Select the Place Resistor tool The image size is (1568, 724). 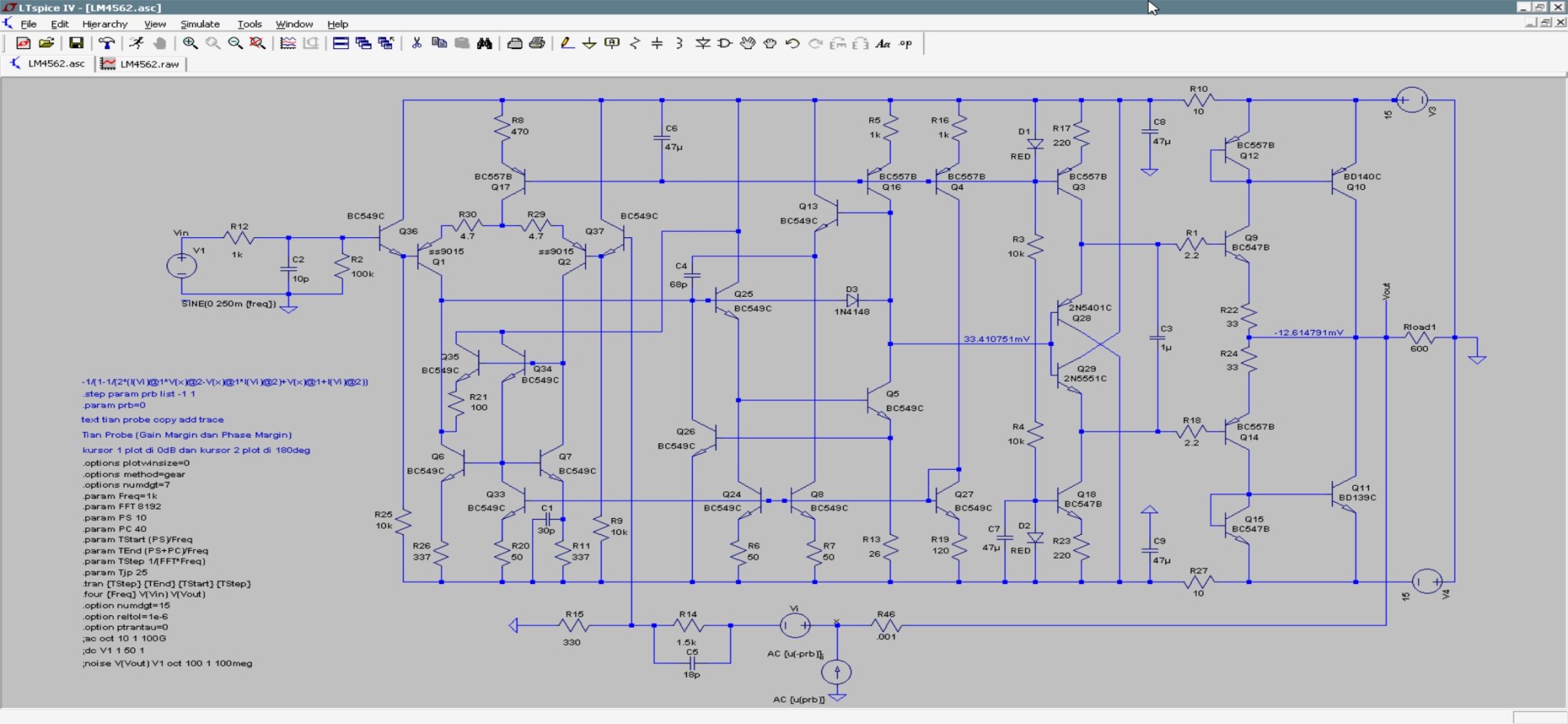[x=635, y=44]
